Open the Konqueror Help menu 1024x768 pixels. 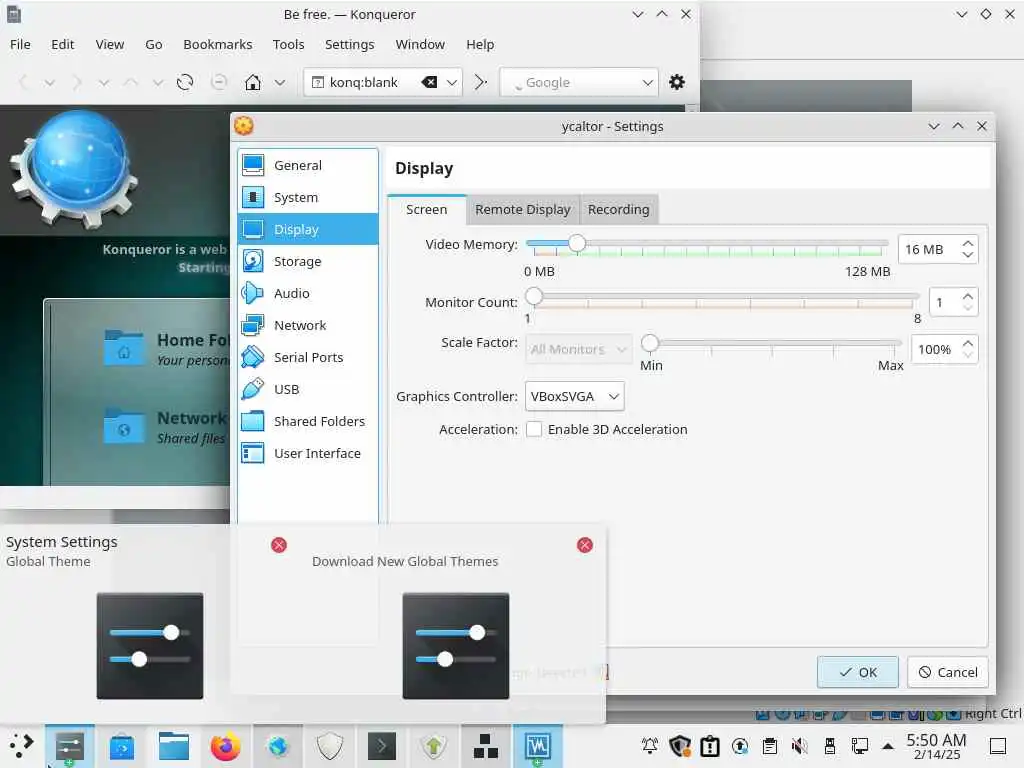click(480, 44)
